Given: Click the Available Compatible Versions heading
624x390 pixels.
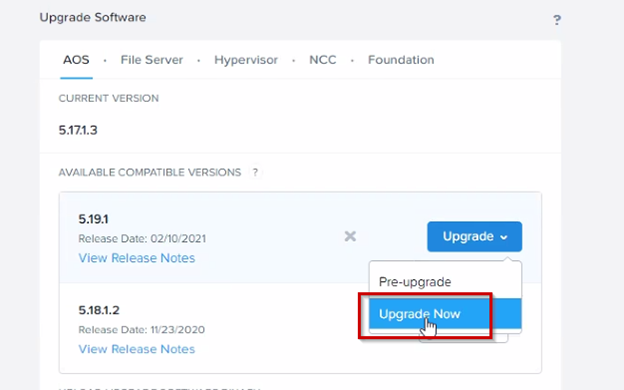Looking at the screenshot, I should click(150, 172).
